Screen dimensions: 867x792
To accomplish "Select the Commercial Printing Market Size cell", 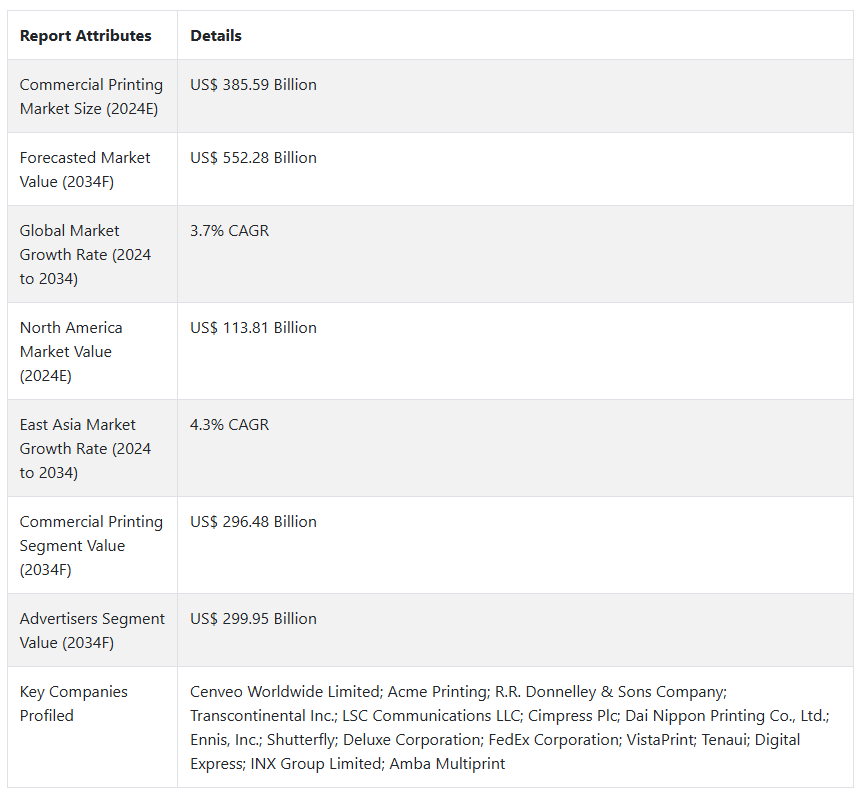I will point(91,97).
